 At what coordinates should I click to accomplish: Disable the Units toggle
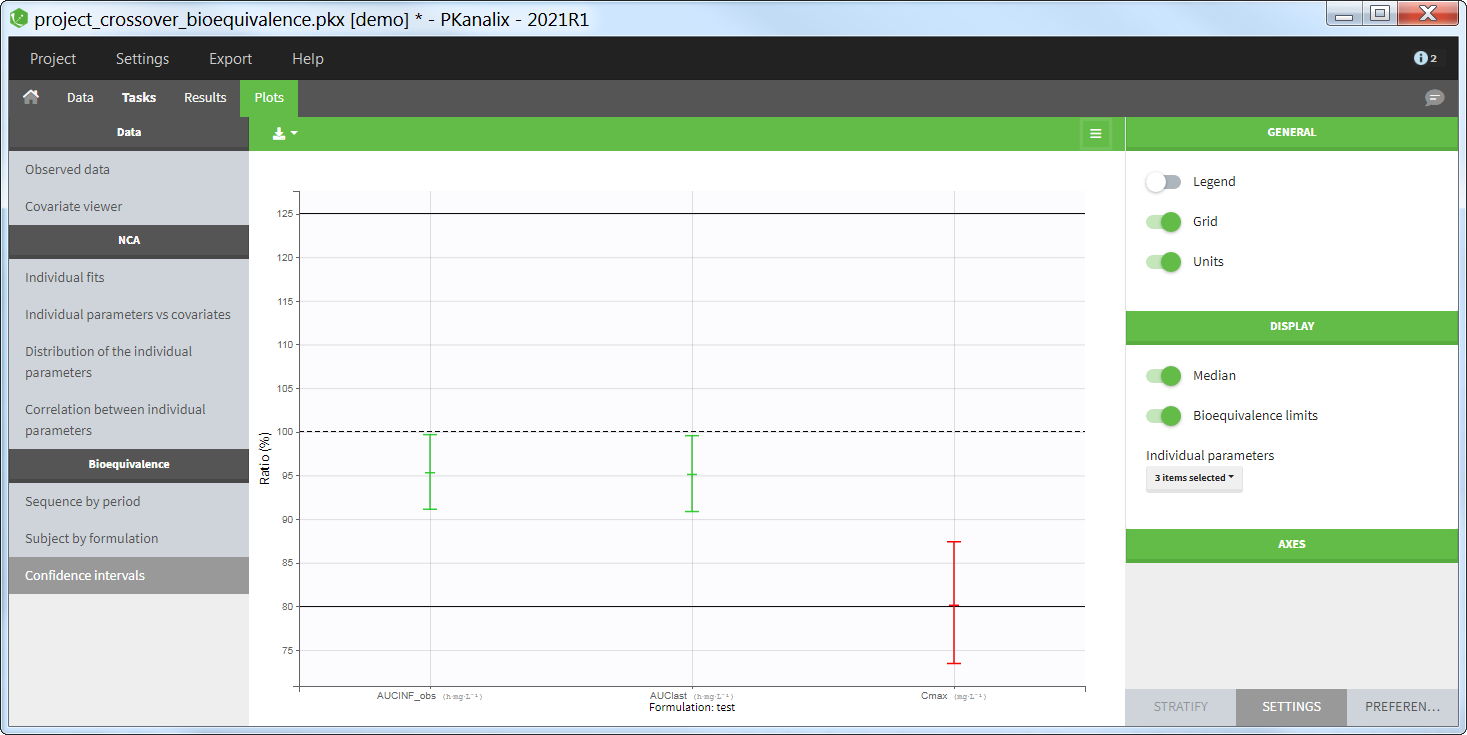(1163, 262)
